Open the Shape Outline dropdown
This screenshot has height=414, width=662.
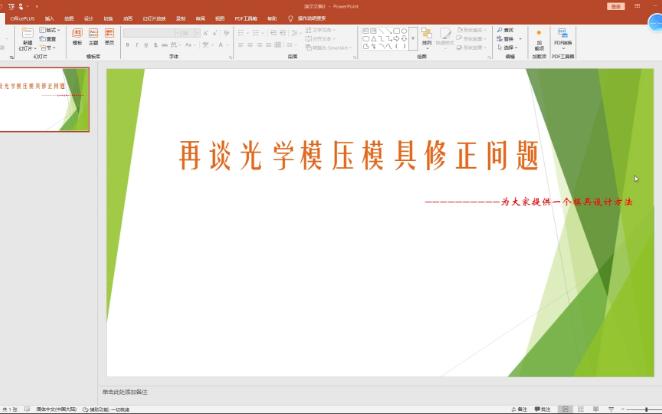(471, 39)
